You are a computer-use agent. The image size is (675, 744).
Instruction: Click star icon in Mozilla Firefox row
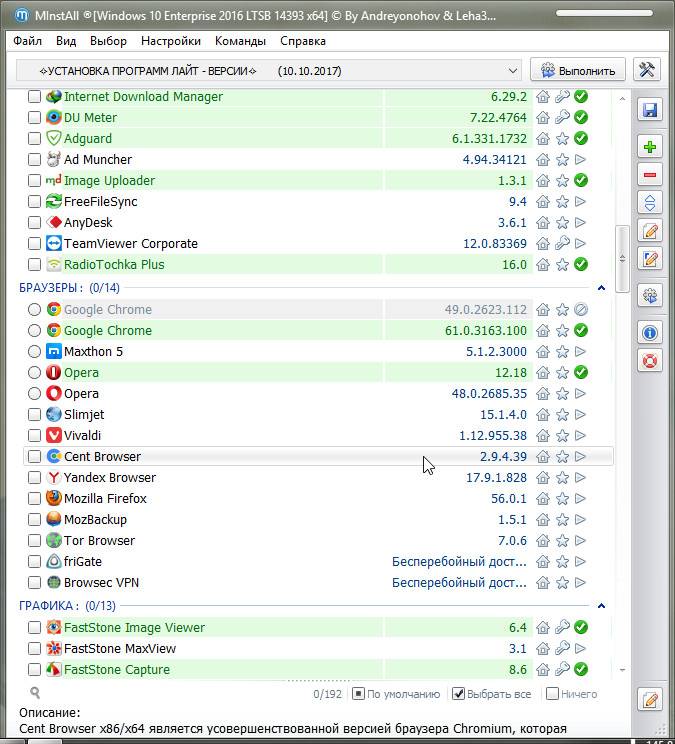pos(562,499)
